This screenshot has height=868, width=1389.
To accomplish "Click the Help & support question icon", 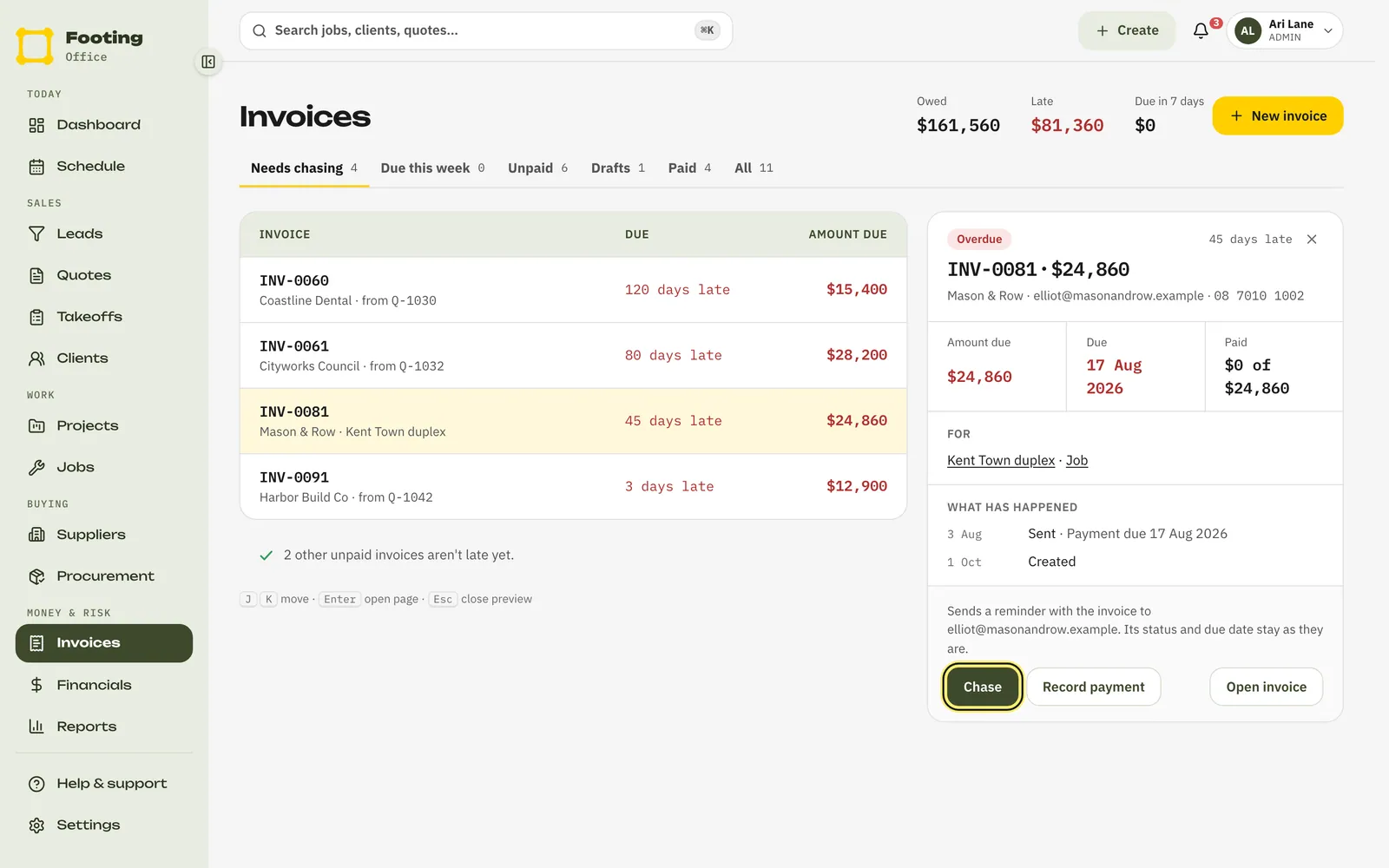I will pyautogui.click(x=36, y=784).
